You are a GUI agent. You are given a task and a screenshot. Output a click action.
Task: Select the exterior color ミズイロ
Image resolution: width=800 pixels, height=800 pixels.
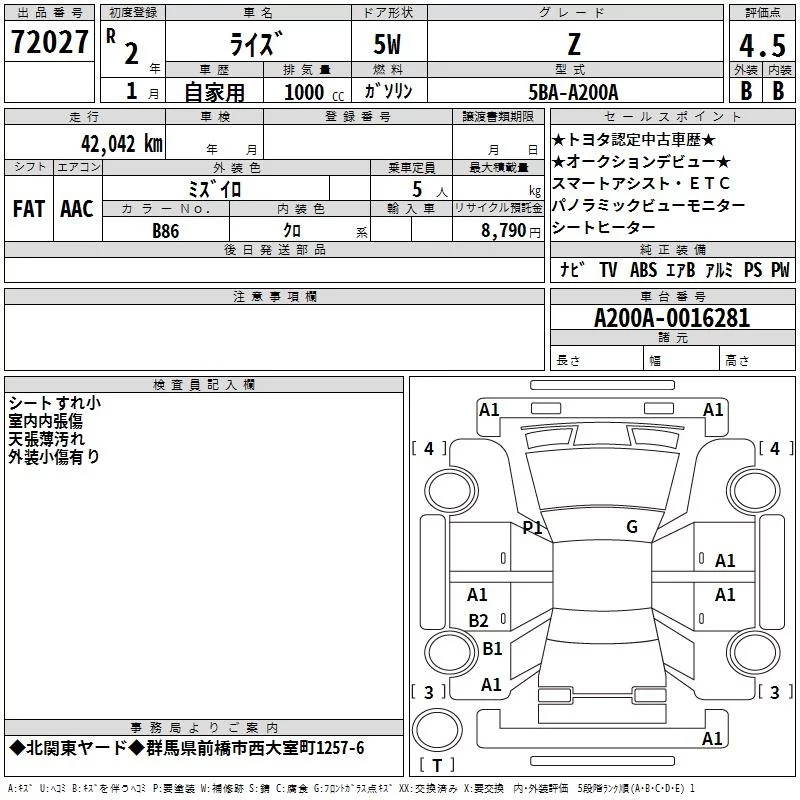tap(215, 189)
